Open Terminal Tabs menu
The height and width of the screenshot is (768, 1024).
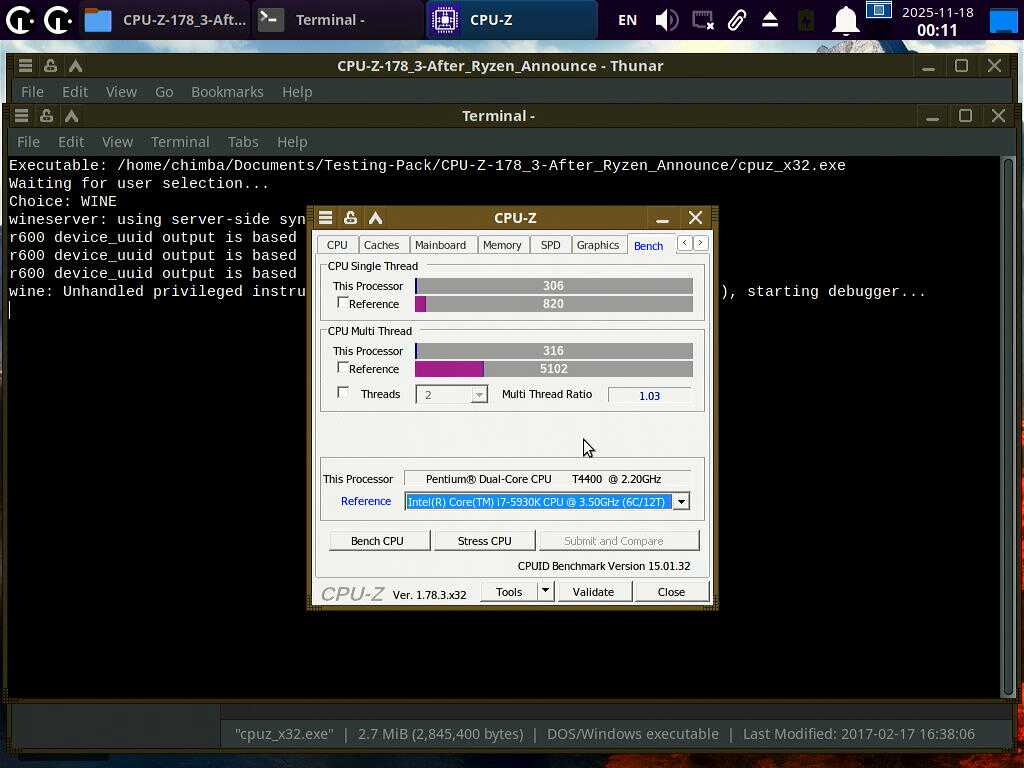243,142
